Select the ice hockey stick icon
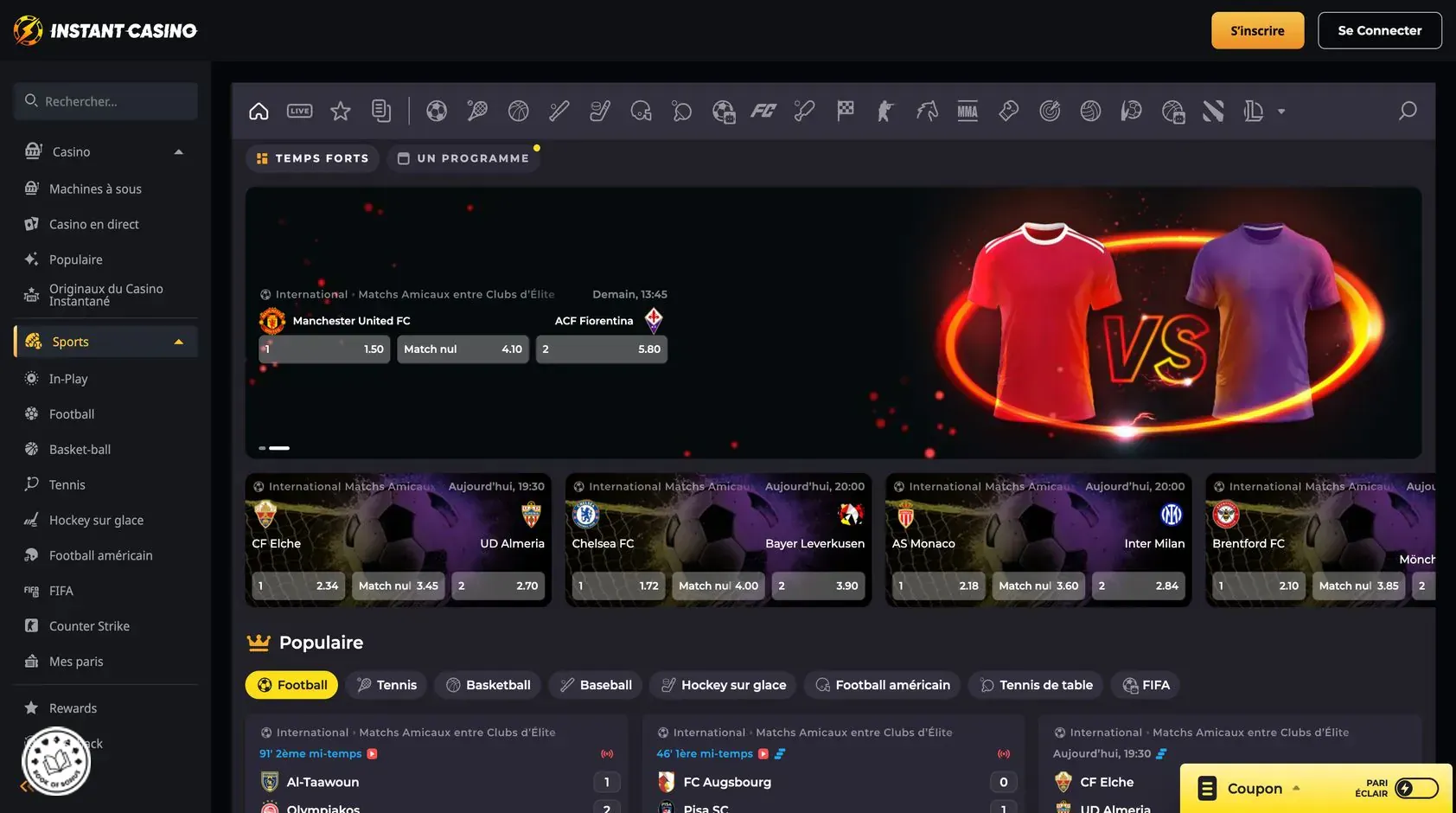 pos(600,111)
